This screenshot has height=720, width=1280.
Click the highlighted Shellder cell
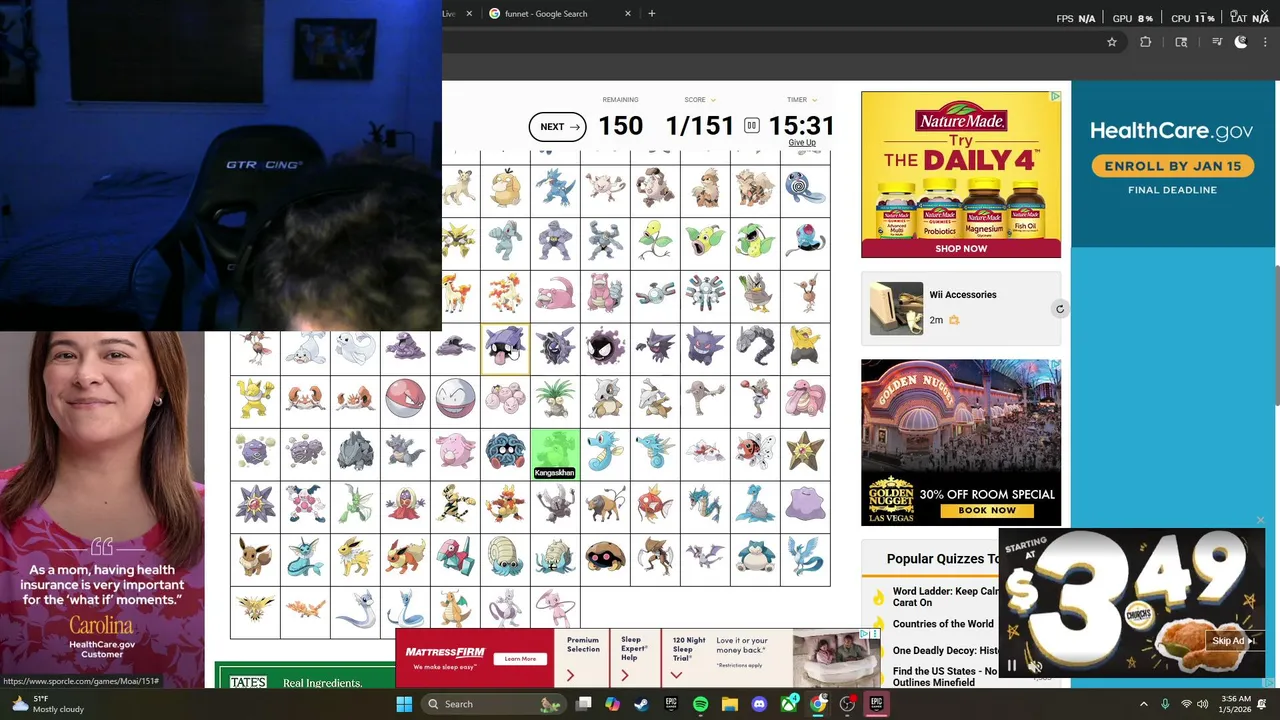pos(505,347)
